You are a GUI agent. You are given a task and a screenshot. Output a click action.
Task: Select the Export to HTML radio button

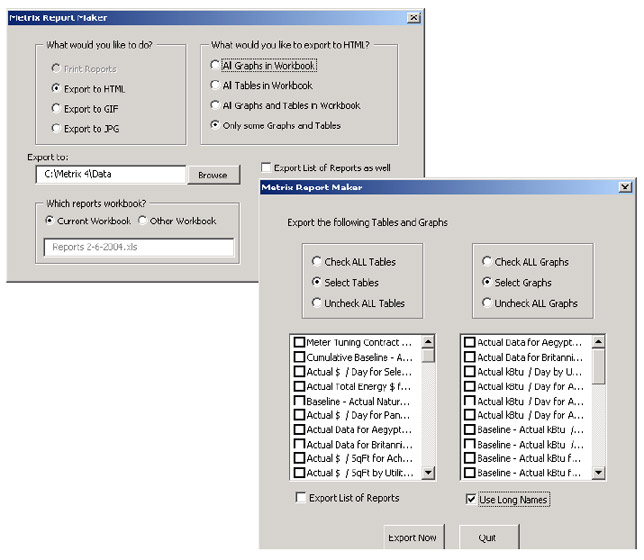click(56, 89)
